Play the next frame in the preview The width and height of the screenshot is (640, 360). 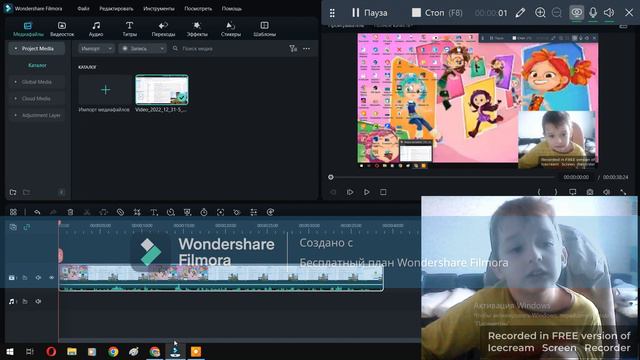(x=350, y=192)
